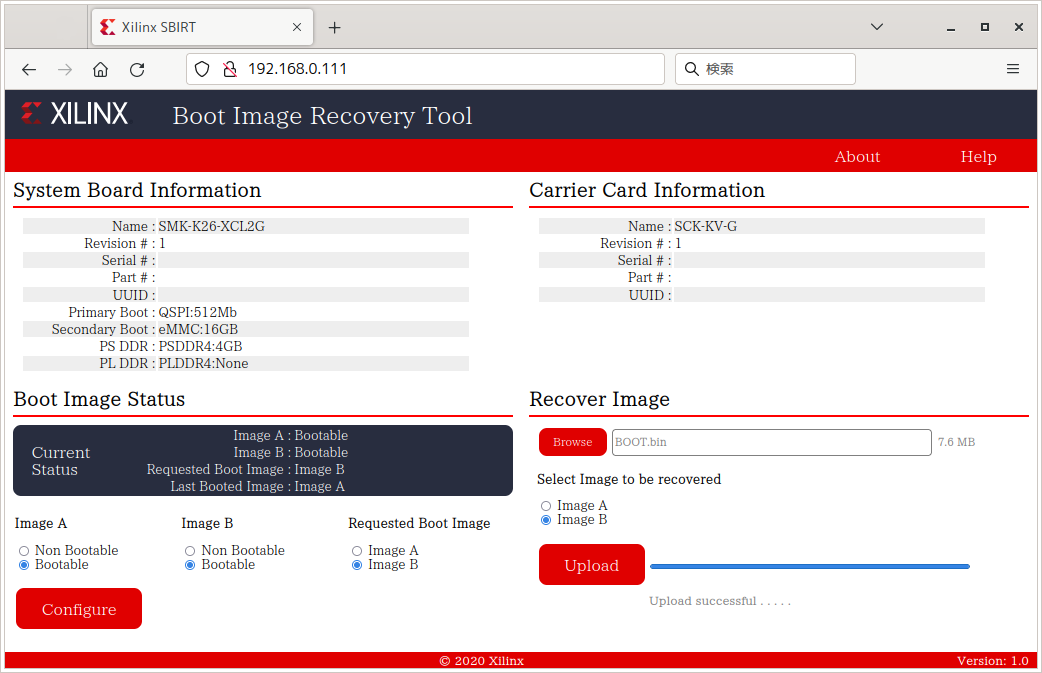The height and width of the screenshot is (673, 1042).
Task: Open the Help menu item
Action: point(978,156)
